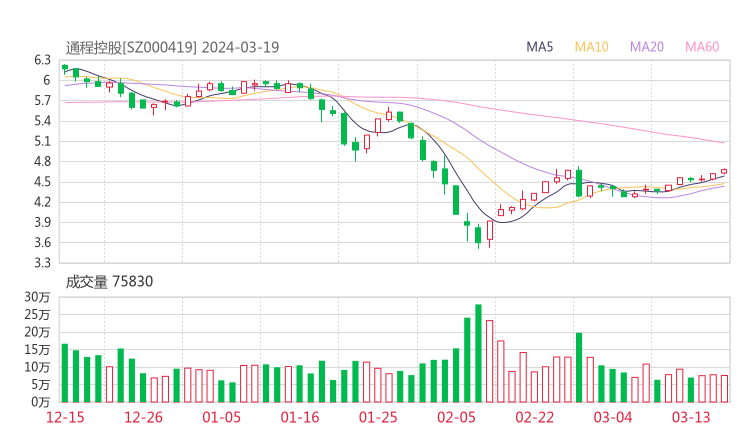Click the first green candlestick at 12-15
740x440 pixels.
65,68
